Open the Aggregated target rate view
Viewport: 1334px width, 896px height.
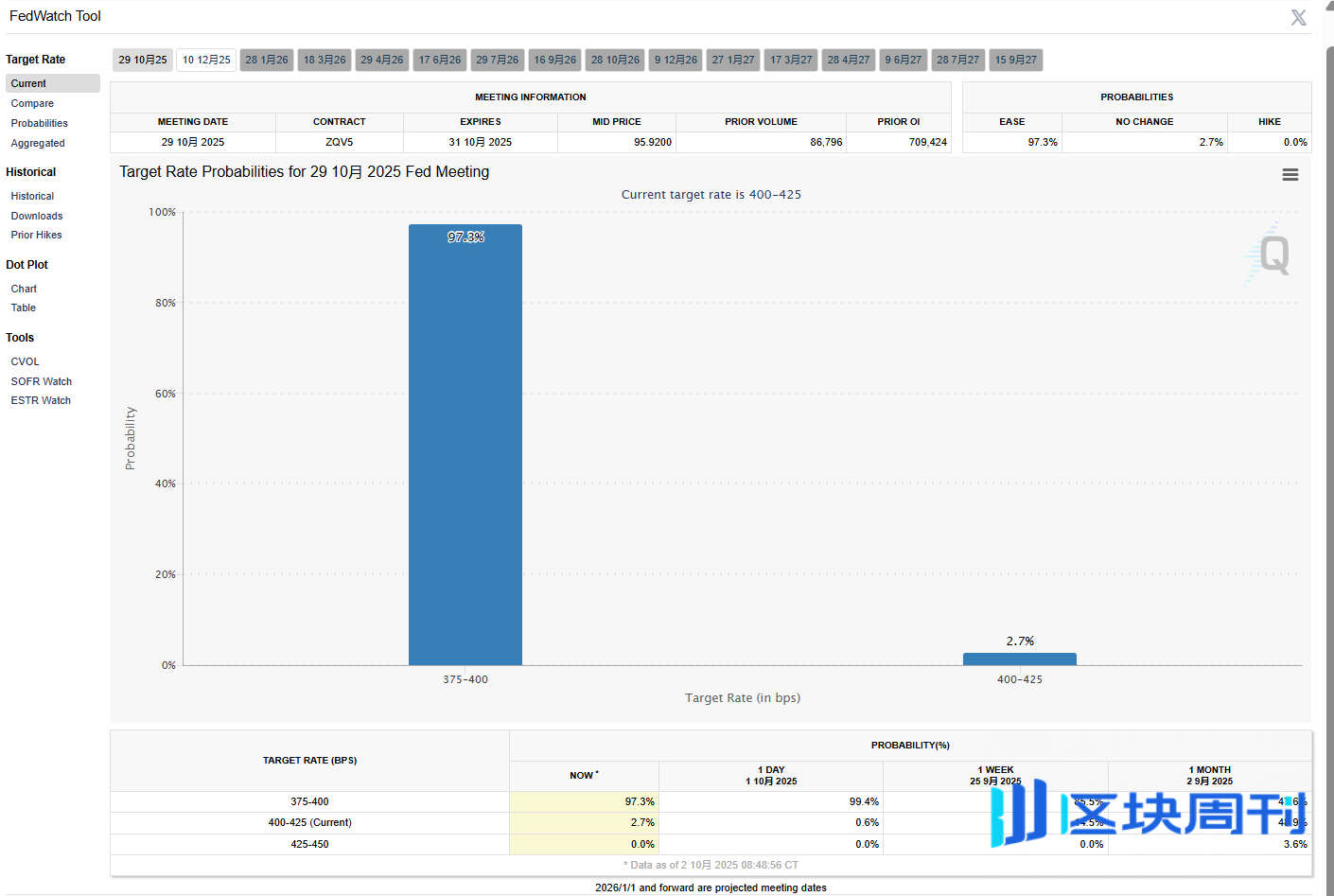(38, 144)
